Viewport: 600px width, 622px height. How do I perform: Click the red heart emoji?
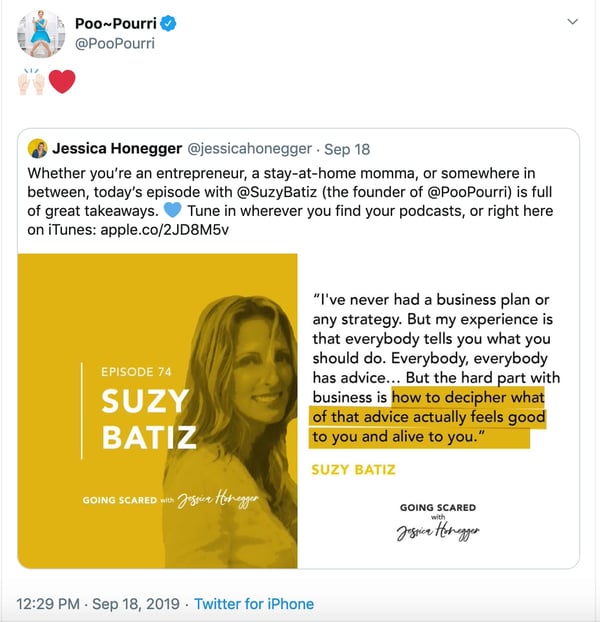(62, 82)
